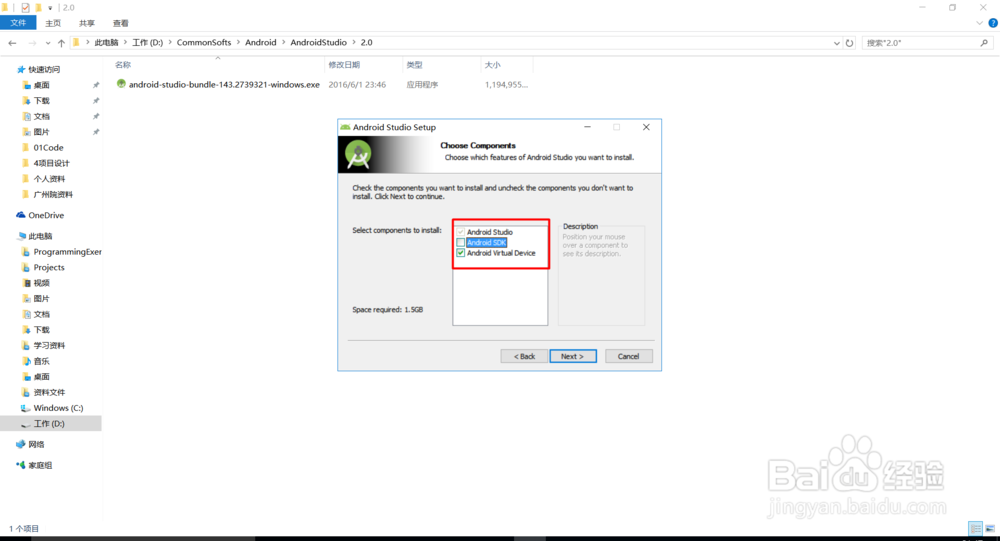Click the < Back button in setup
The width and height of the screenshot is (1000, 541).
[524, 356]
